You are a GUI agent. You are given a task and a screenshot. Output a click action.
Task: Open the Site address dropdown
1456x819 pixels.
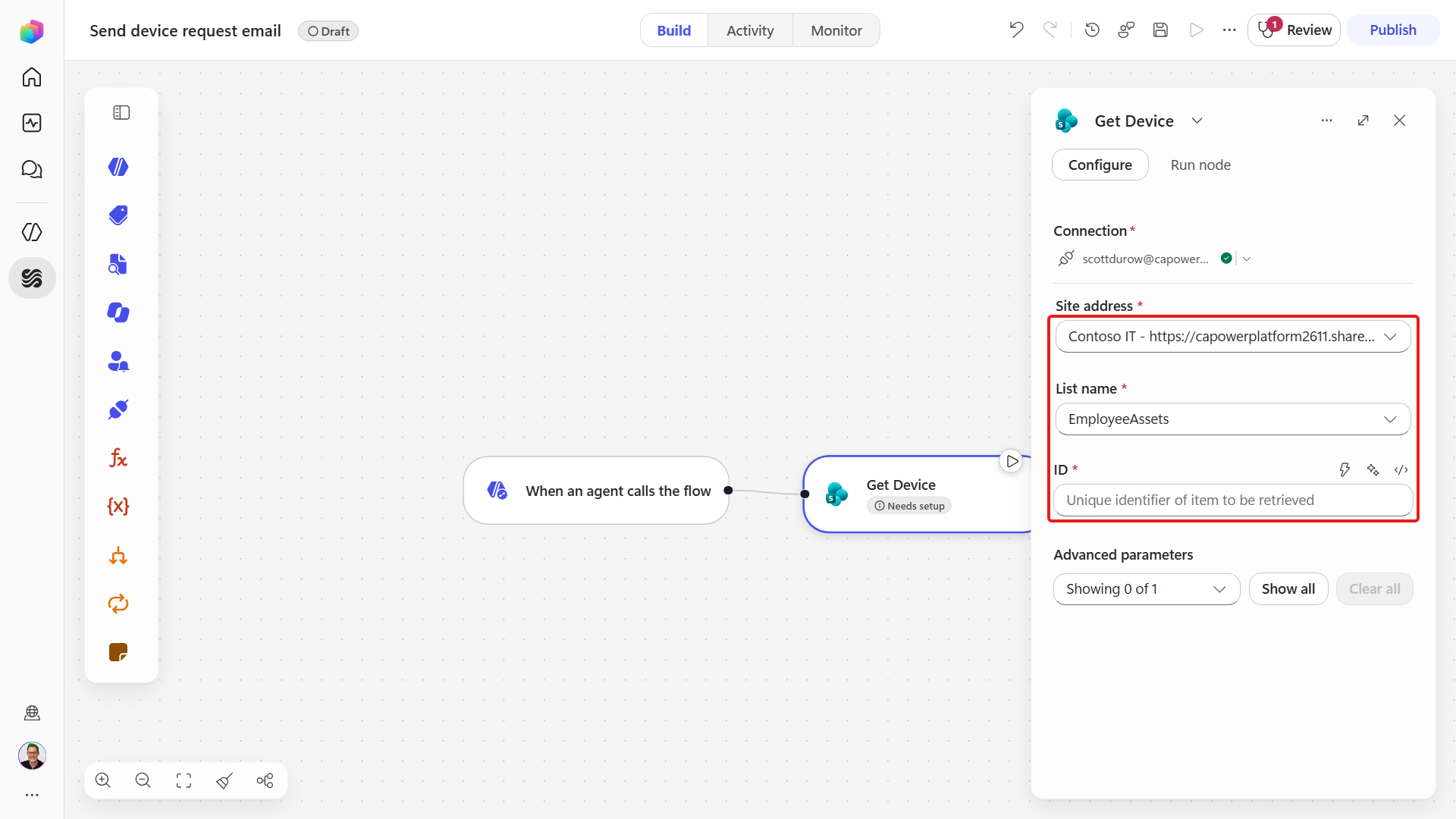point(1233,337)
